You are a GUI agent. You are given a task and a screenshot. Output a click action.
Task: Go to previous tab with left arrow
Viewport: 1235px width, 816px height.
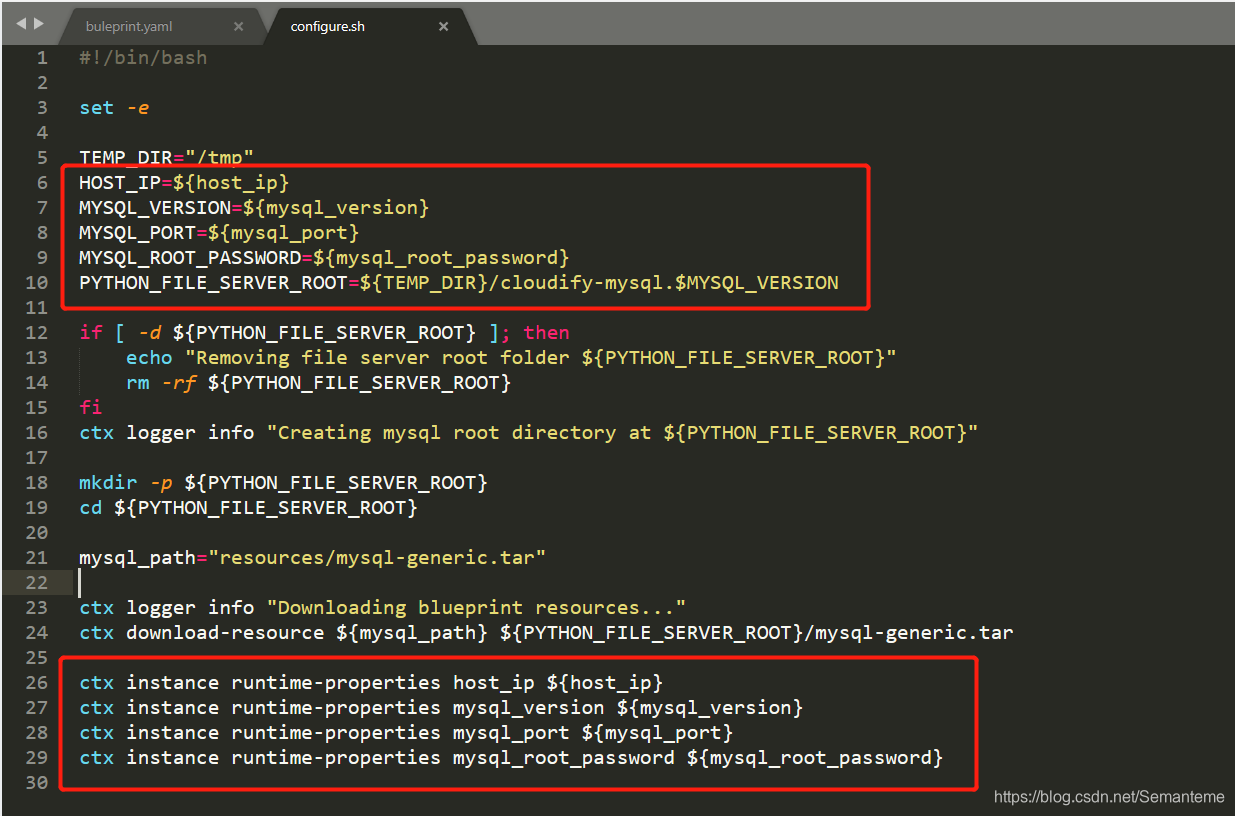click(21, 22)
